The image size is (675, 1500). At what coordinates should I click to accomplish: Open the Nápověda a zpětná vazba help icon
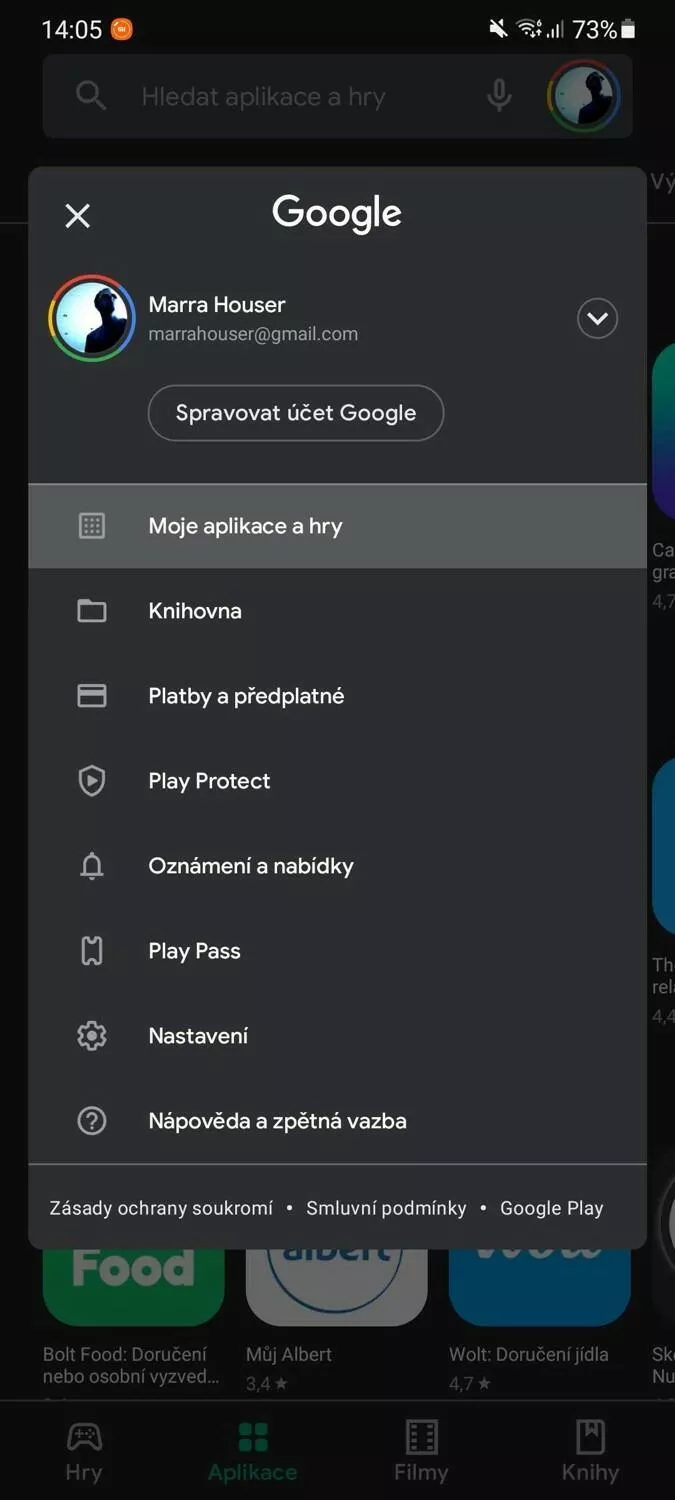(92, 1121)
